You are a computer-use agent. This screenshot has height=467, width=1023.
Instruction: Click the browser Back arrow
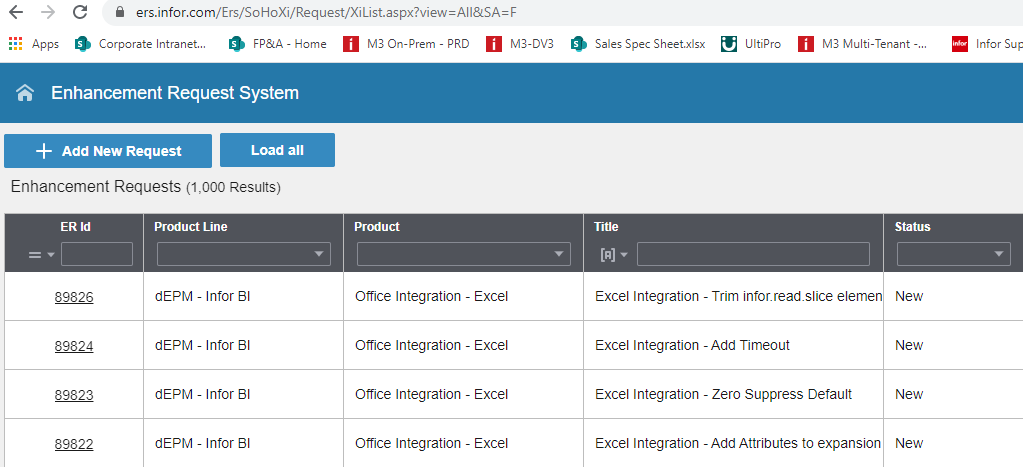(x=16, y=12)
